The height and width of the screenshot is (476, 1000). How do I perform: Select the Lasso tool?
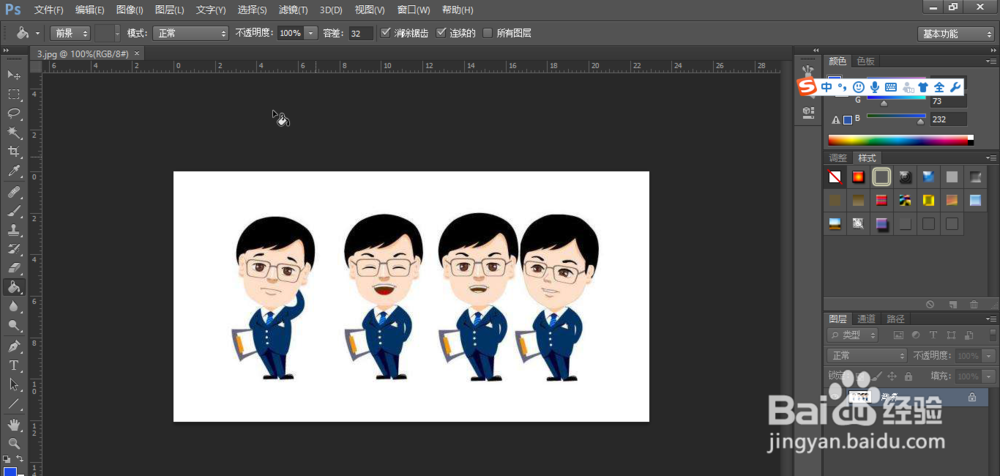(x=14, y=114)
